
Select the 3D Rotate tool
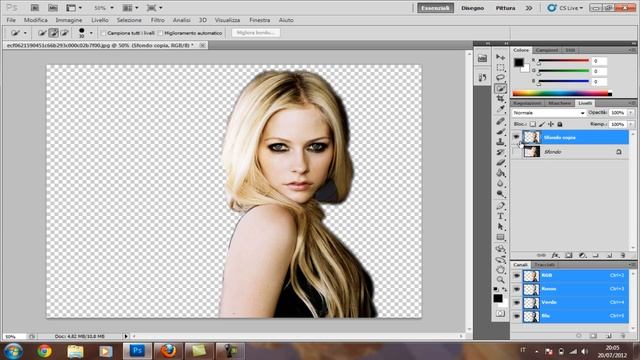pyautogui.click(x=500, y=249)
